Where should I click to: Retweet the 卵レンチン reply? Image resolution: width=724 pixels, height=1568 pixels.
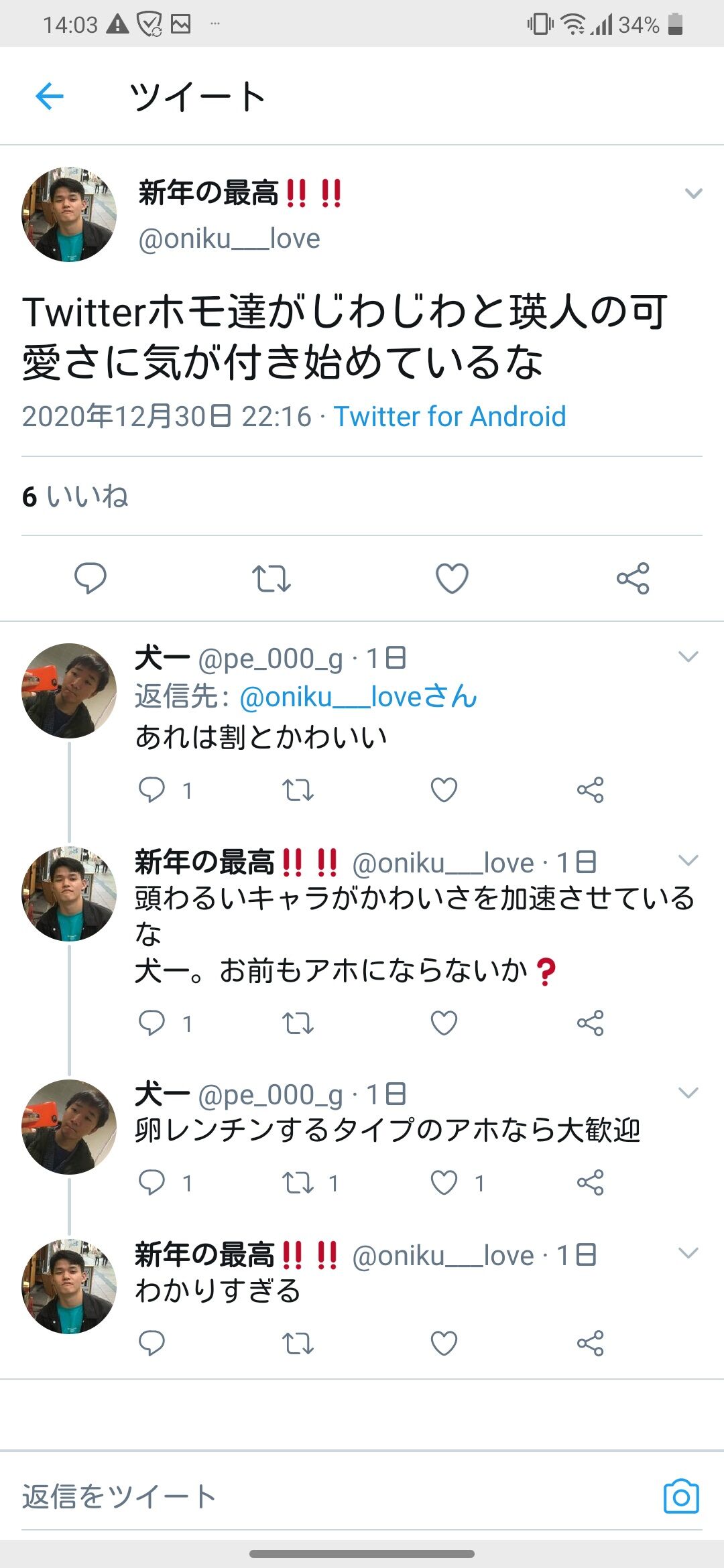coord(298,1183)
